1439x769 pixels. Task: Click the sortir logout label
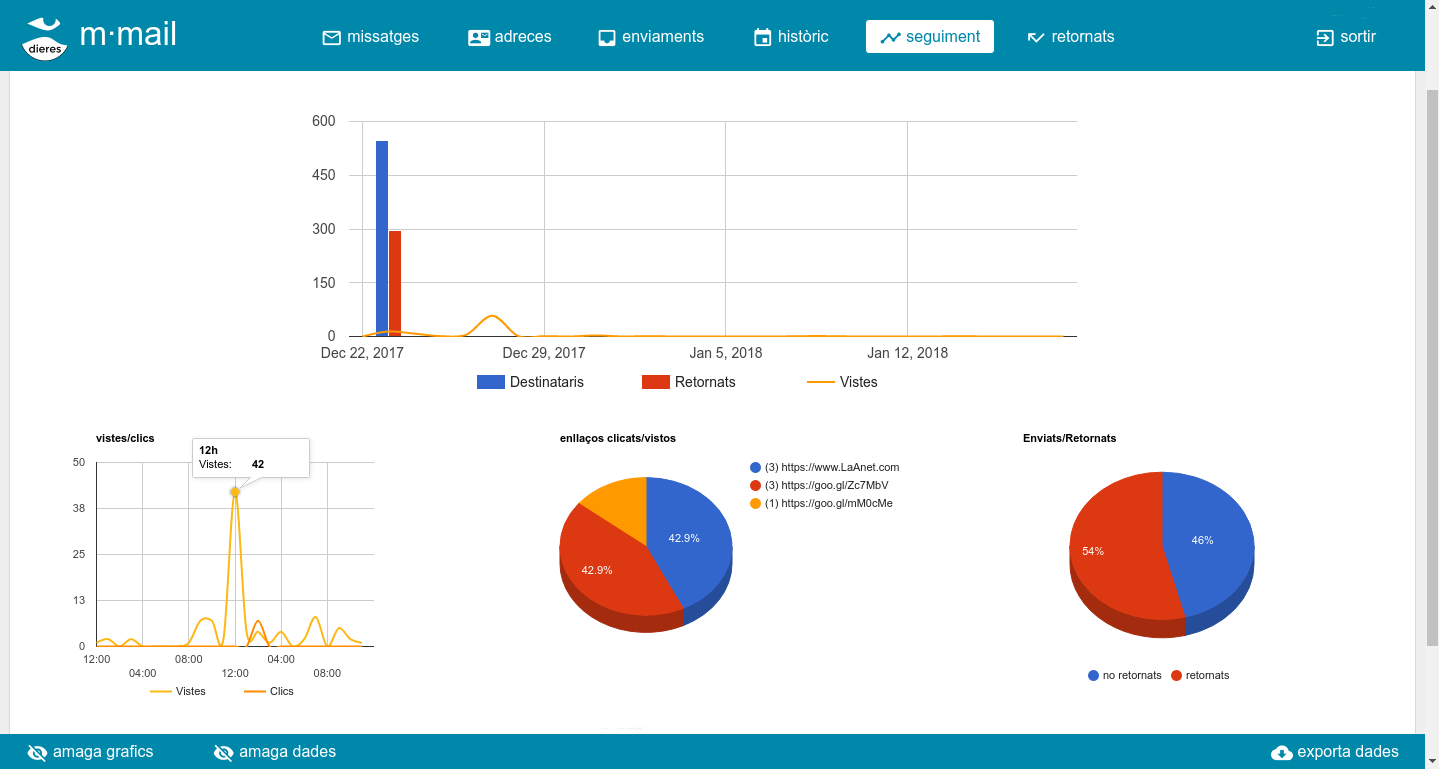[x=1358, y=37]
